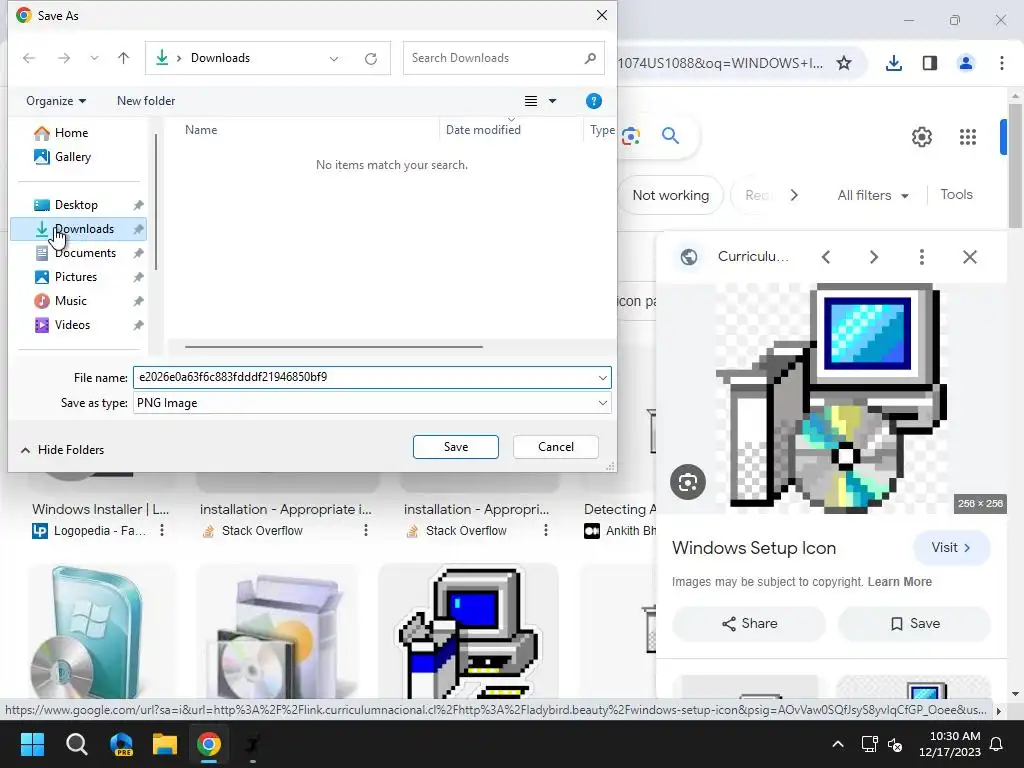Sort by Date modified column
Viewport: 1024px width, 768px height.
coord(483,130)
